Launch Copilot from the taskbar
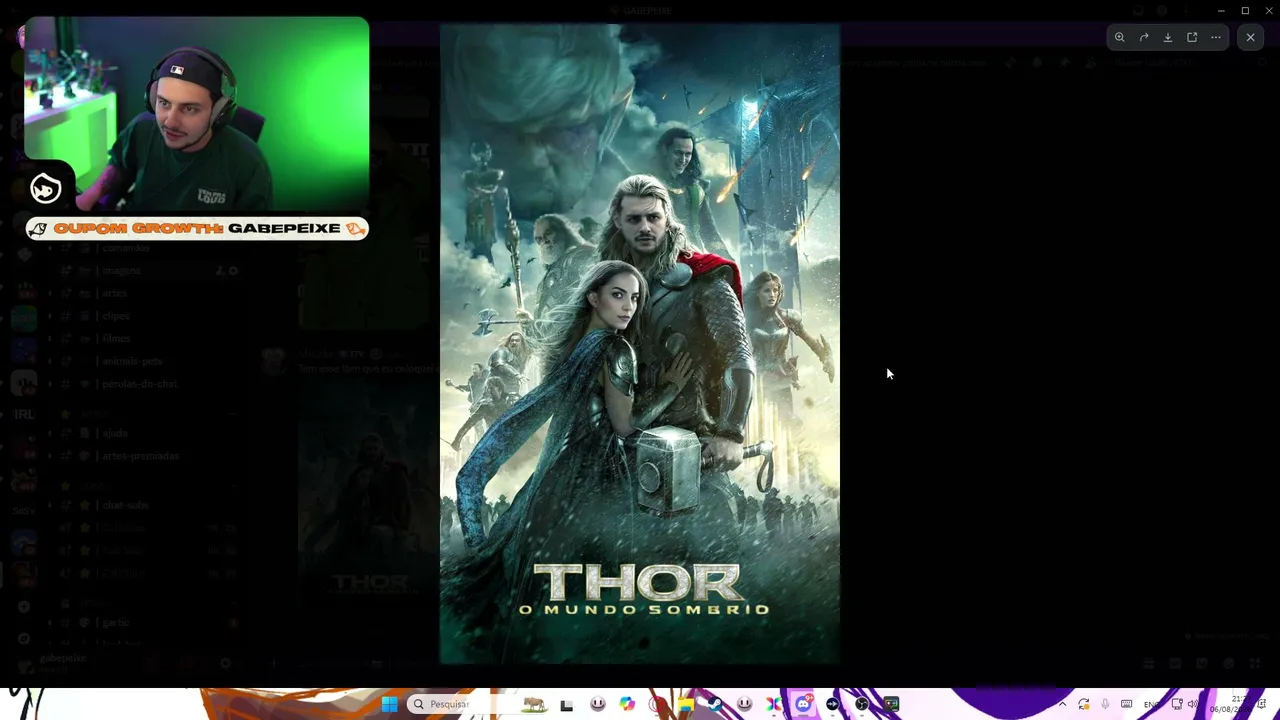 627,704
